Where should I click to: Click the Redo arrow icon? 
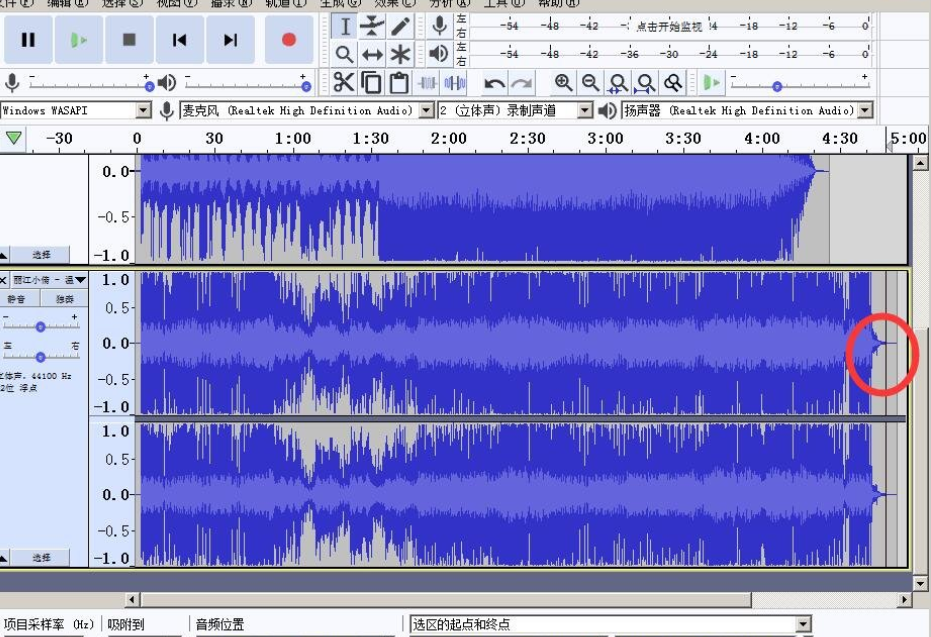[521, 83]
